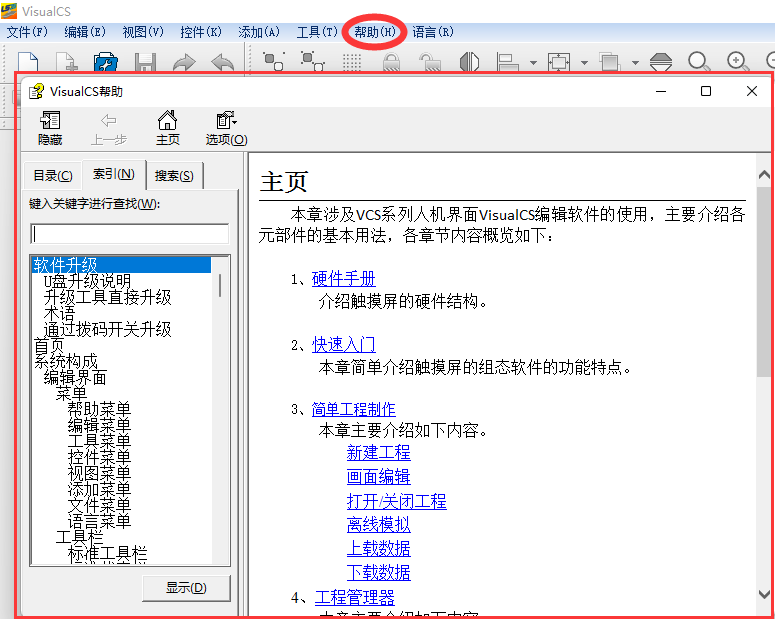The image size is (775, 619).
Task: Click the zoom in magnifier with plus
Action: coord(738,62)
